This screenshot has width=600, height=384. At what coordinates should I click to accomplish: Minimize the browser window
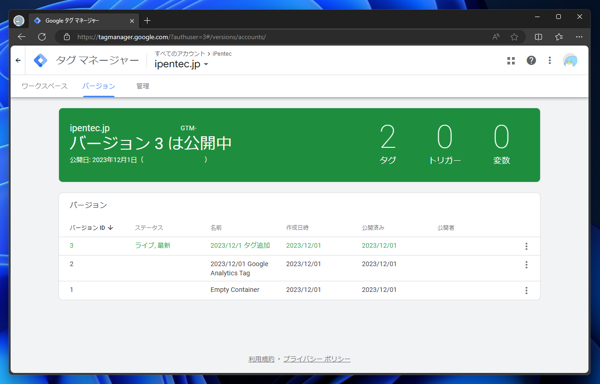pos(537,17)
